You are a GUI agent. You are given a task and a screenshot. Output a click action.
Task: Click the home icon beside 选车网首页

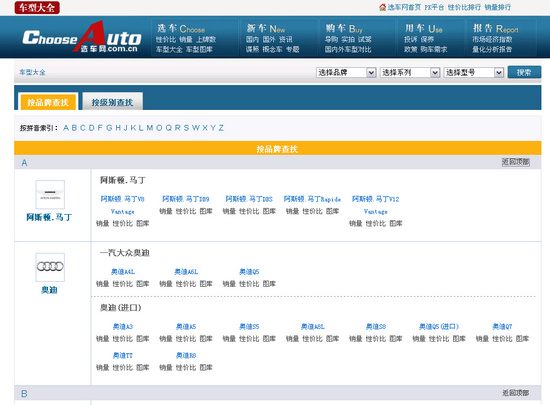click(382, 7)
